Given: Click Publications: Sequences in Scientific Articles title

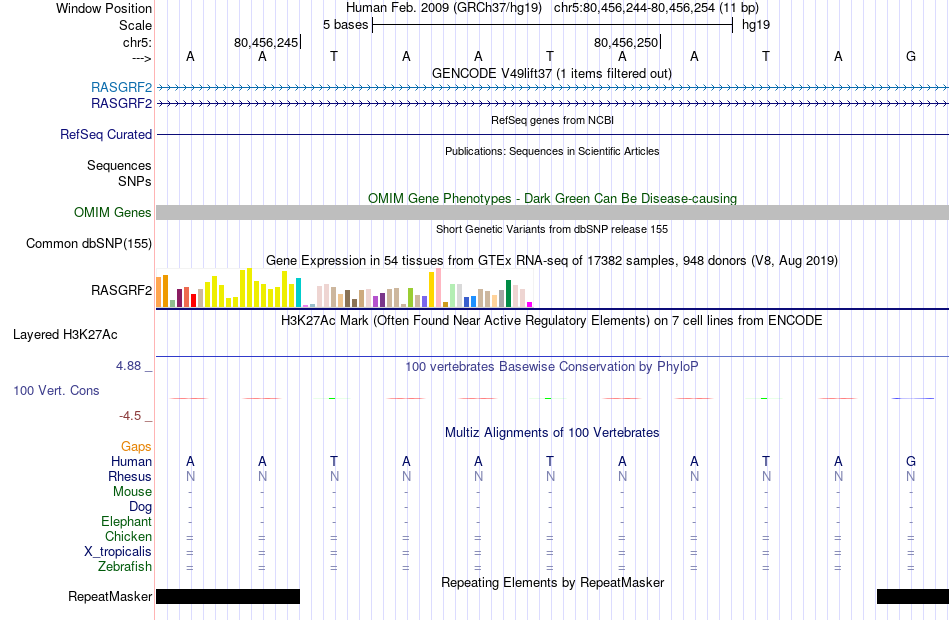Looking at the screenshot, I should point(552,151).
